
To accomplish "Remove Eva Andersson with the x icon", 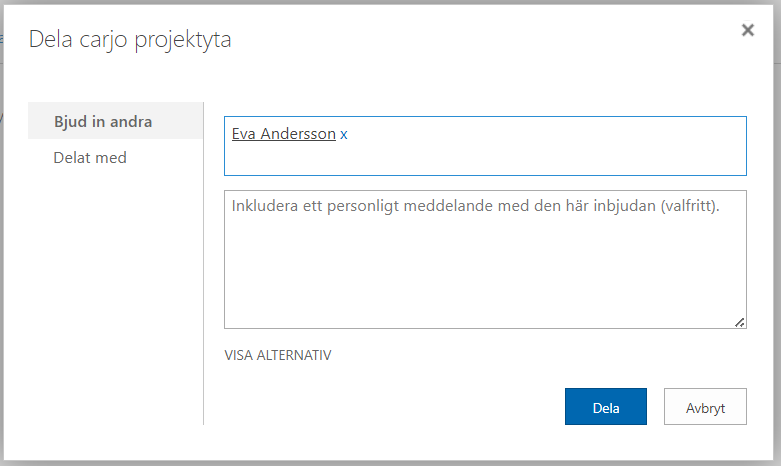I will coord(344,134).
